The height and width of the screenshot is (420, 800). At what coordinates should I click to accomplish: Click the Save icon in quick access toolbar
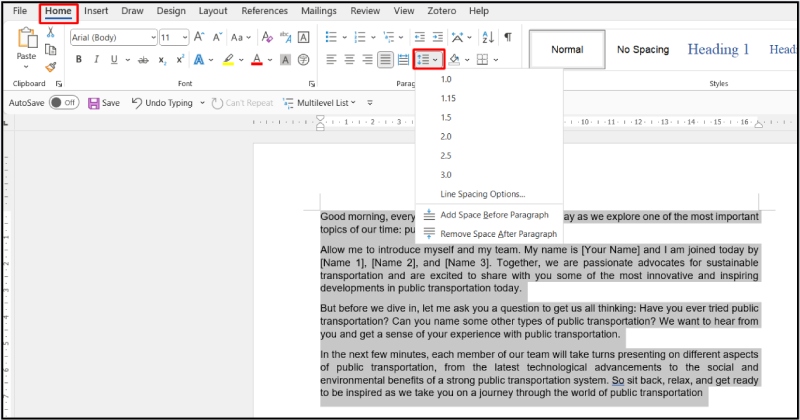click(x=103, y=102)
